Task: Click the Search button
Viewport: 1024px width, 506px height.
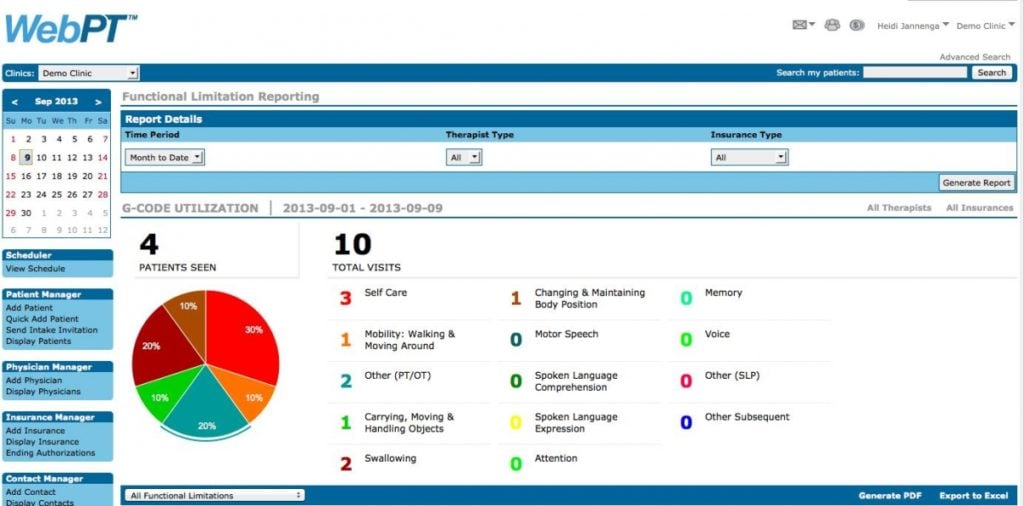Action: 991,72
